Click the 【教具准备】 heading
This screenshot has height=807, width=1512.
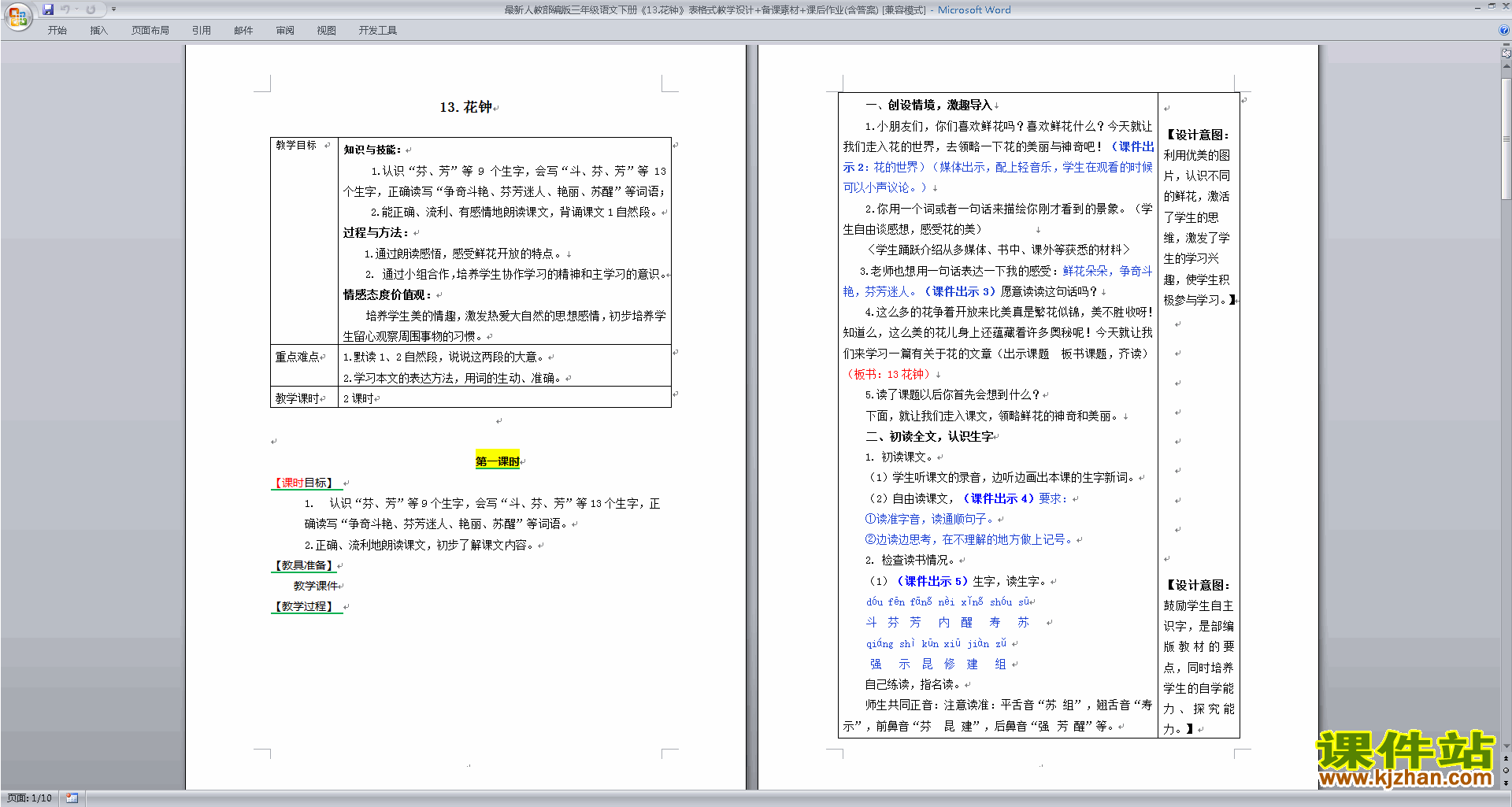pos(303,565)
